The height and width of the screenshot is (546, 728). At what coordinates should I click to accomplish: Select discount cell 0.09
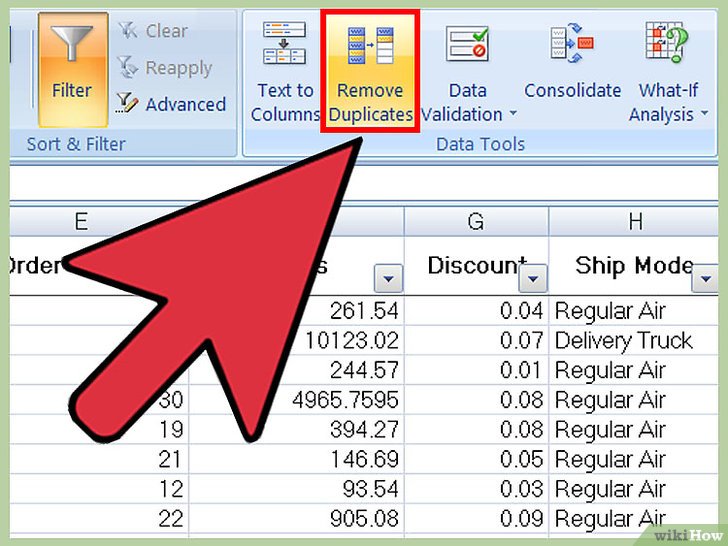click(x=476, y=519)
